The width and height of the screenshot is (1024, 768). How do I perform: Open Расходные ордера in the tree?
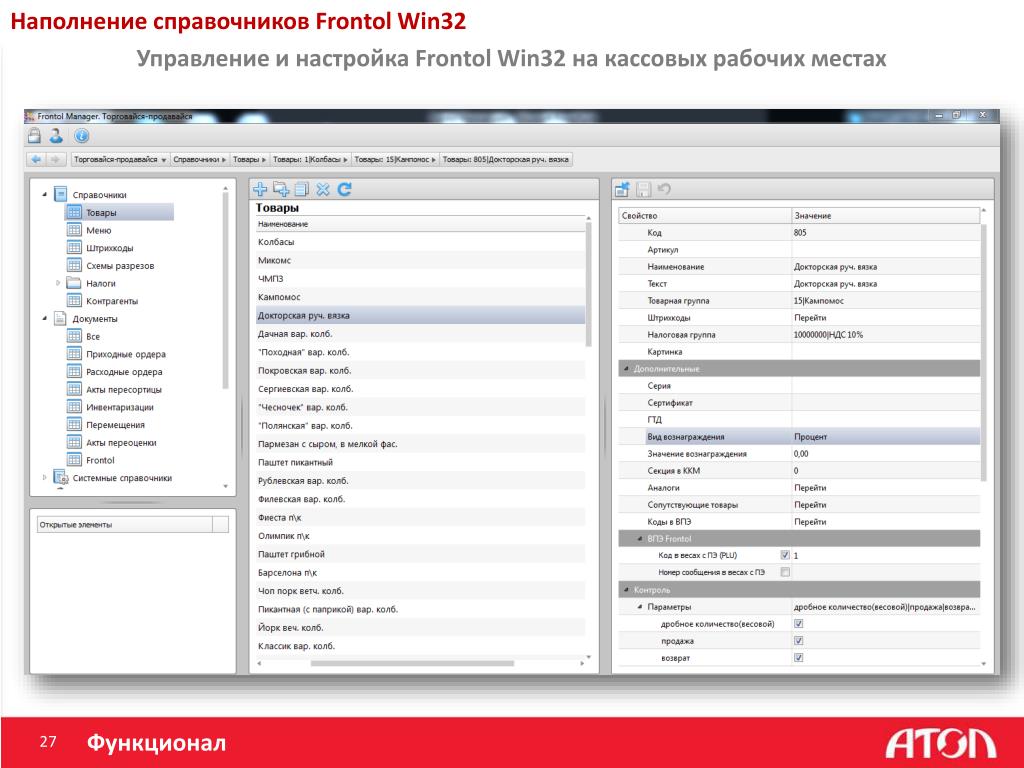coord(124,372)
